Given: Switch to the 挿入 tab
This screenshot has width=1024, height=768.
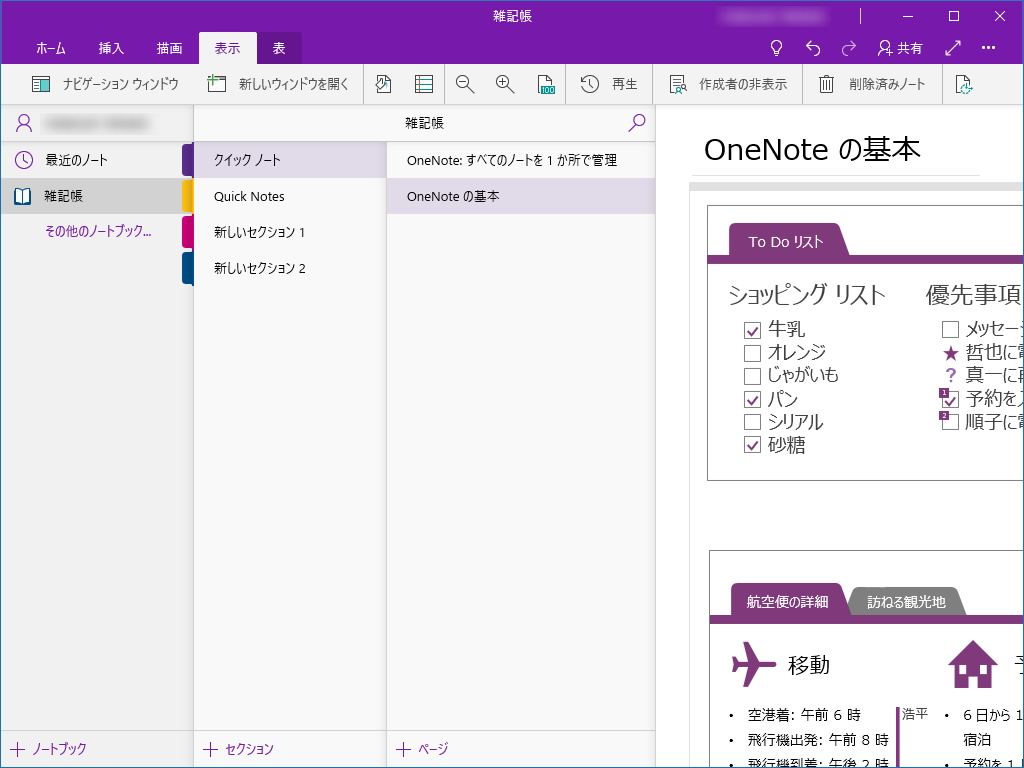Looking at the screenshot, I should [111, 48].
